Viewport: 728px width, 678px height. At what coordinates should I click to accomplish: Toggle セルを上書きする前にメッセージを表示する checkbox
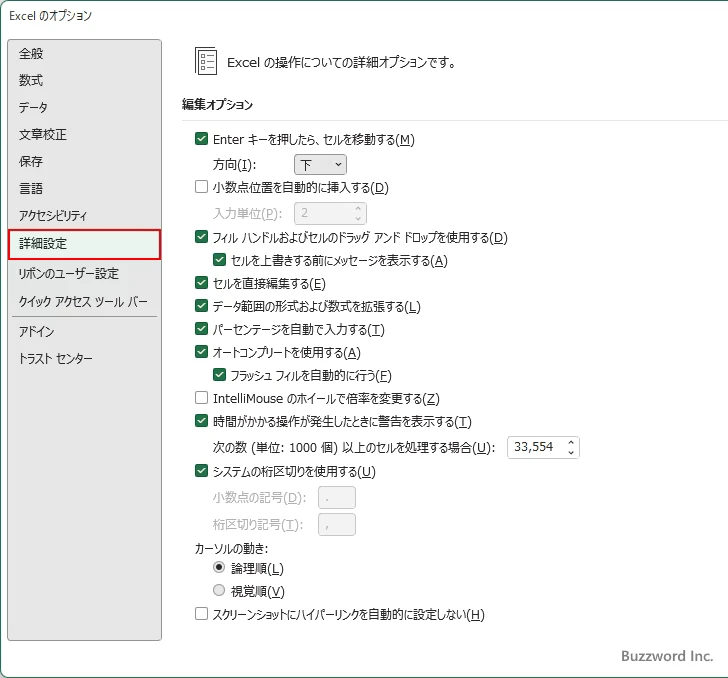[219, 260]
